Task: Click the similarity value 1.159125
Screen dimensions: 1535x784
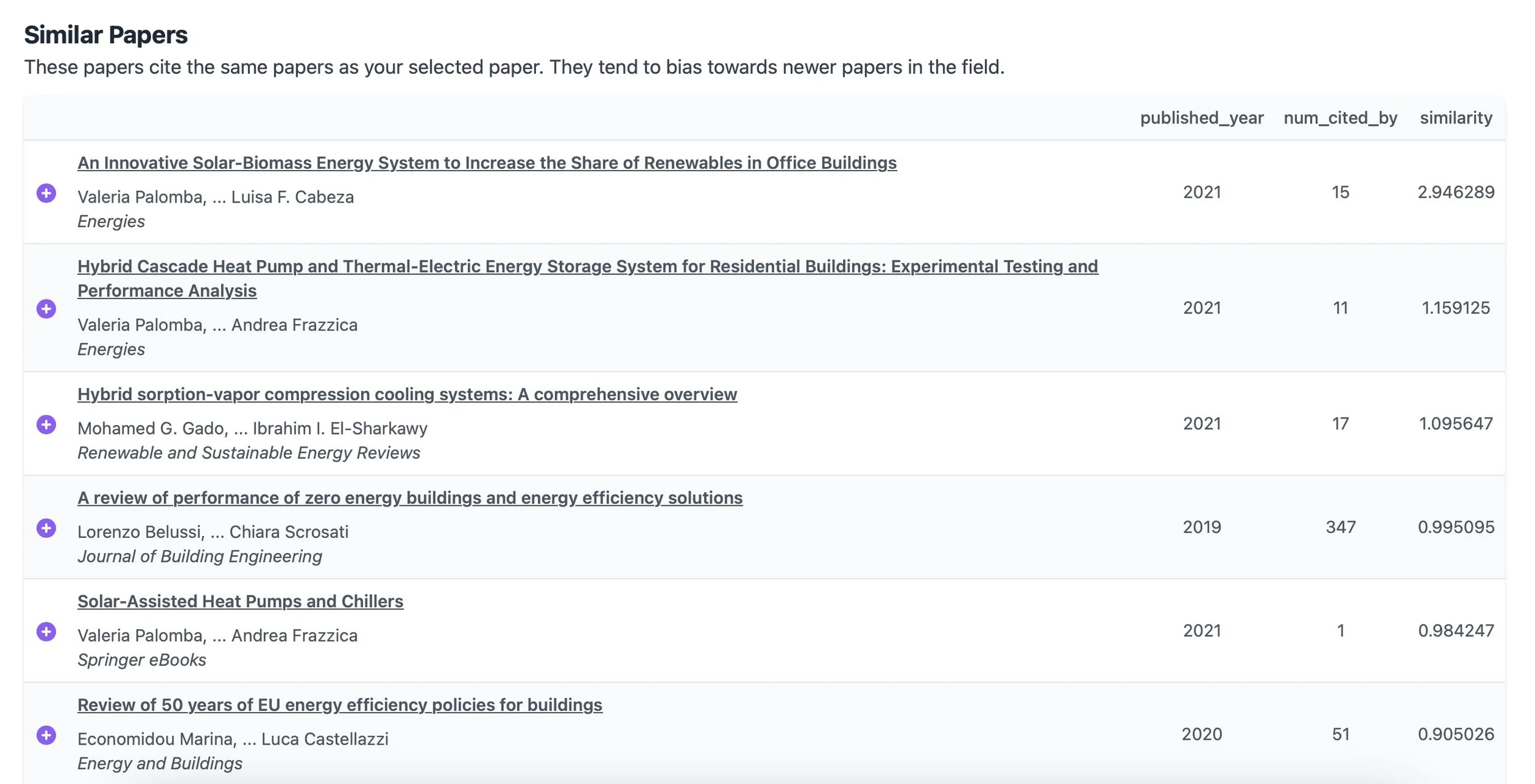Action: [1456, 308]
